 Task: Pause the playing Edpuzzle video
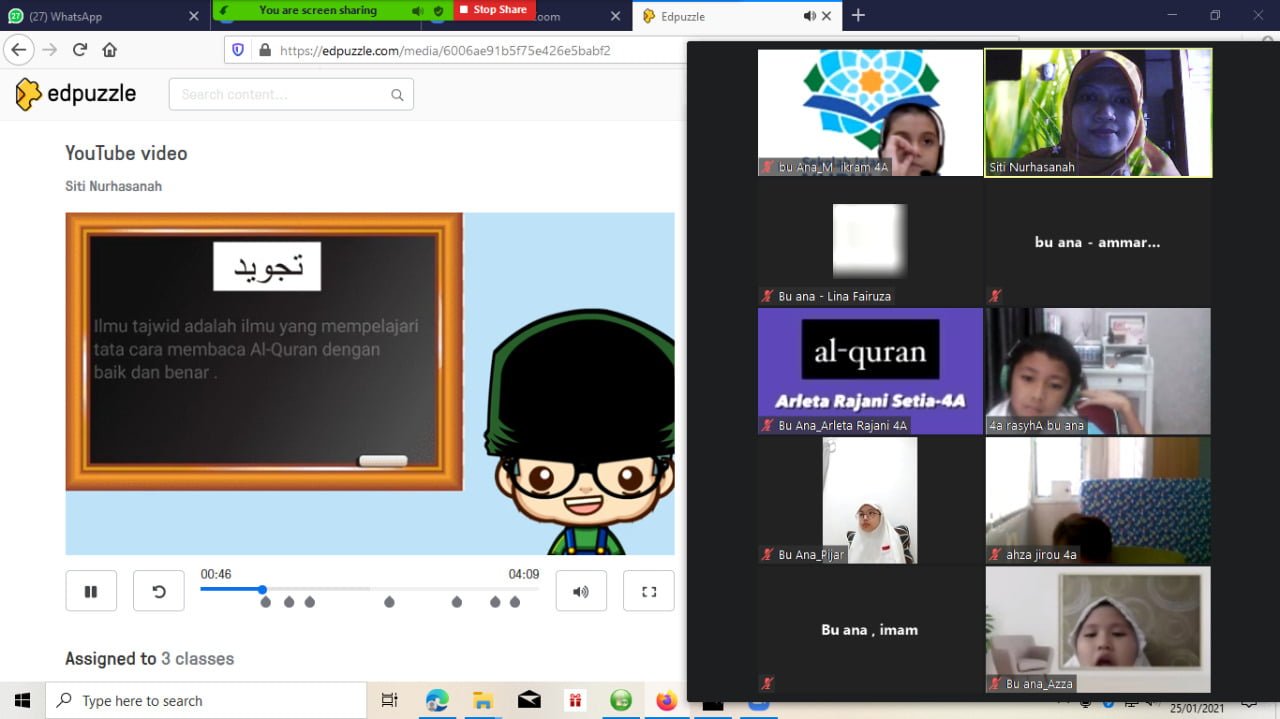point(91,590)
